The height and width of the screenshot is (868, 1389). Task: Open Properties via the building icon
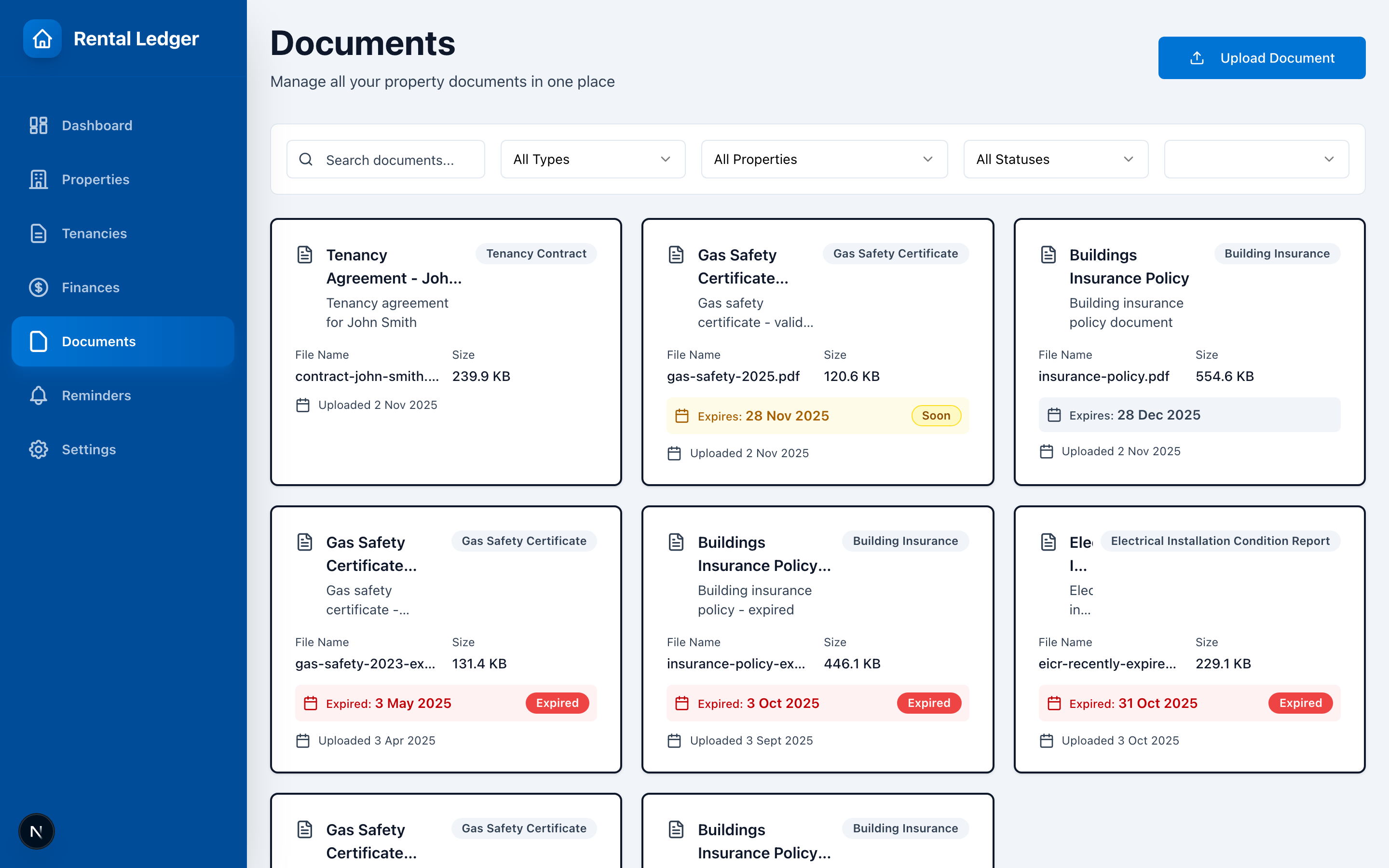point(38,179)
